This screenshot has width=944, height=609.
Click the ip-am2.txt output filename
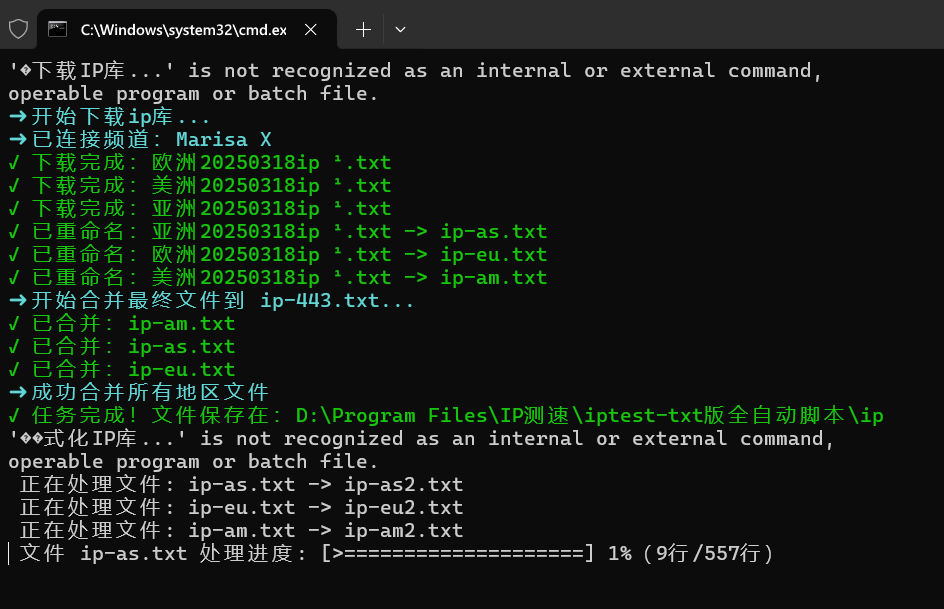click(404, 530)
